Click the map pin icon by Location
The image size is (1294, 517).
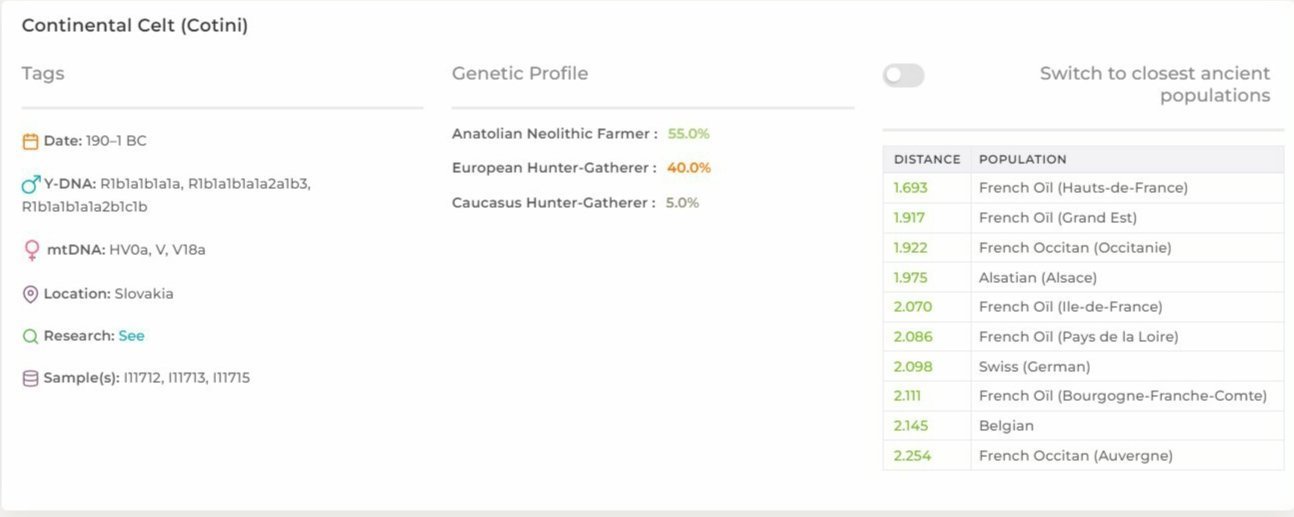click(x=30, y=294)
